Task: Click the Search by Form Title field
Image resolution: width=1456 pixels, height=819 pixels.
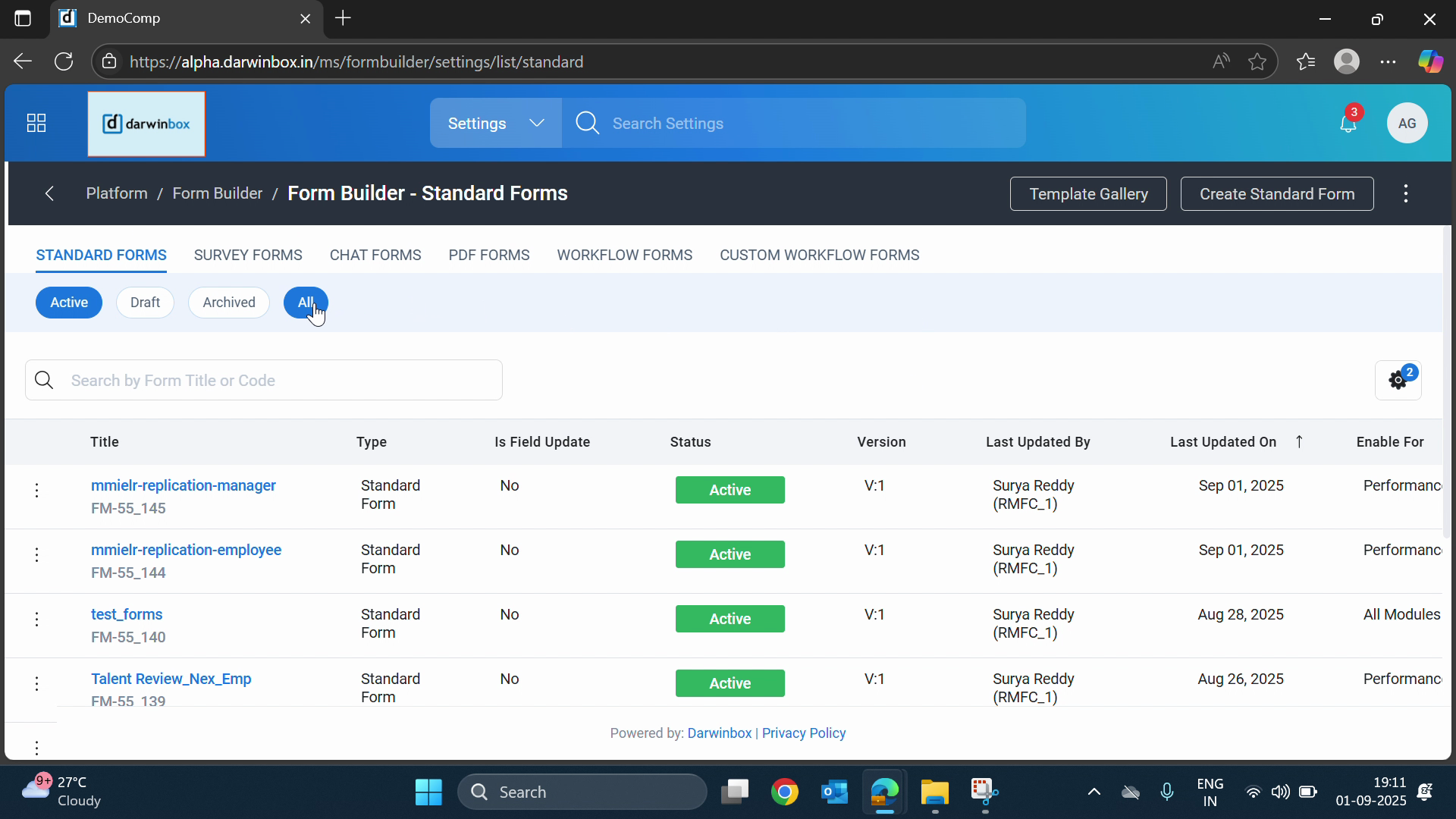Action: (281, 380)
